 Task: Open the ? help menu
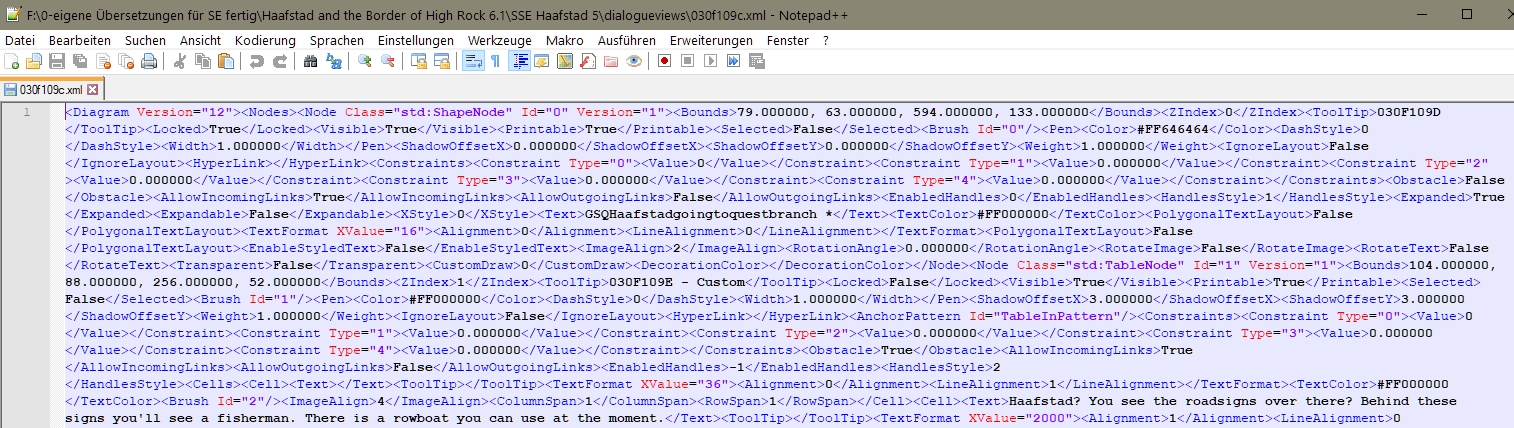[x=825, y=40]
